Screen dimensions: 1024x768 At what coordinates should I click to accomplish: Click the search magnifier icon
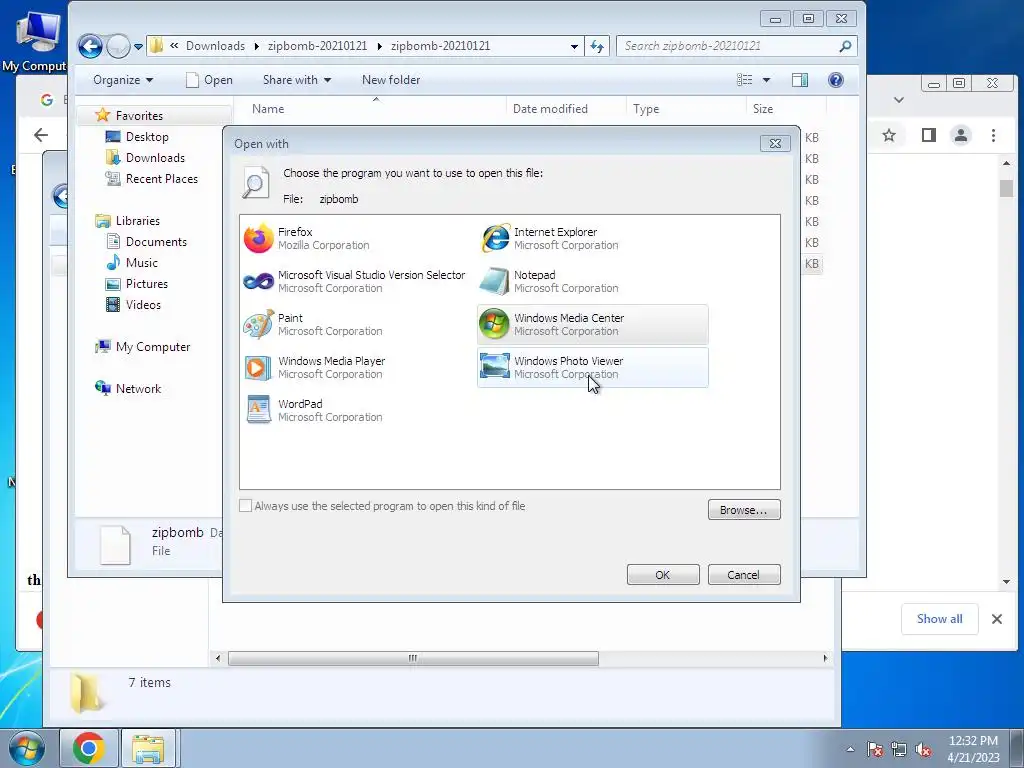pos(846,46)
